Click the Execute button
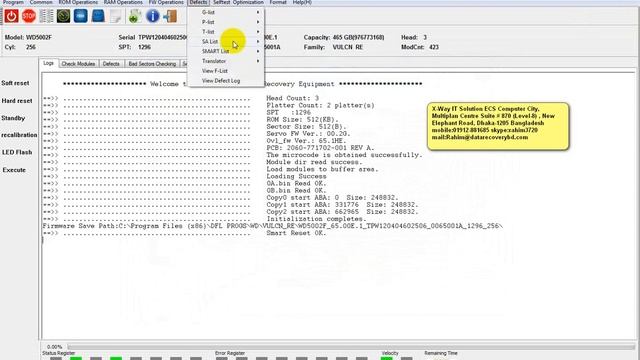 coord(14,170)
